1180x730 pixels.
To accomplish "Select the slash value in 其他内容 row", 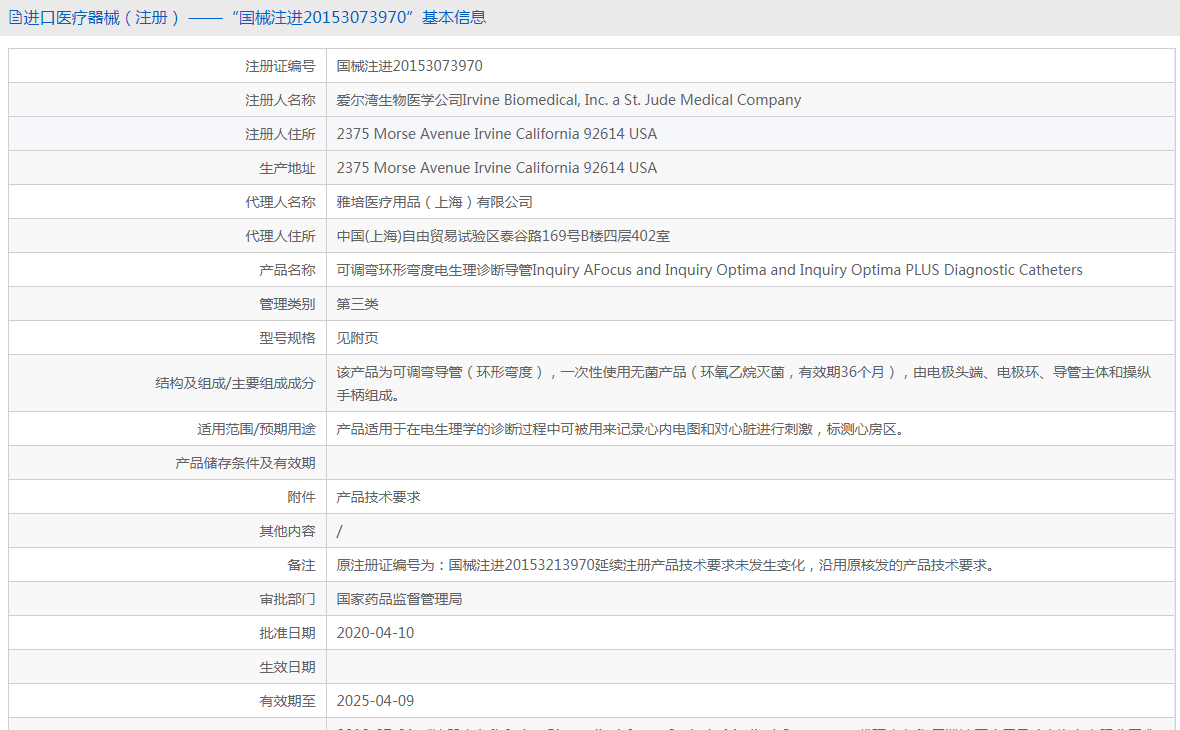I will (x=339, y=531).
